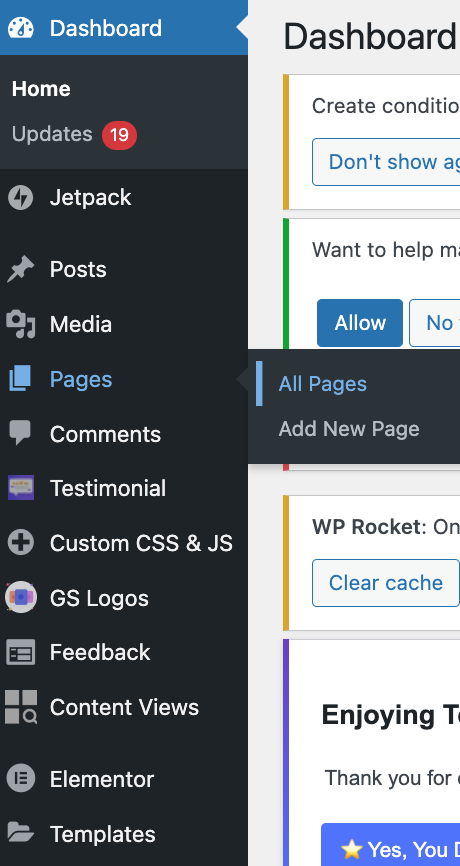This screenshot has height=866, width=460.
Task: Click the GS Logos round icon
Action: pos(21,598)
